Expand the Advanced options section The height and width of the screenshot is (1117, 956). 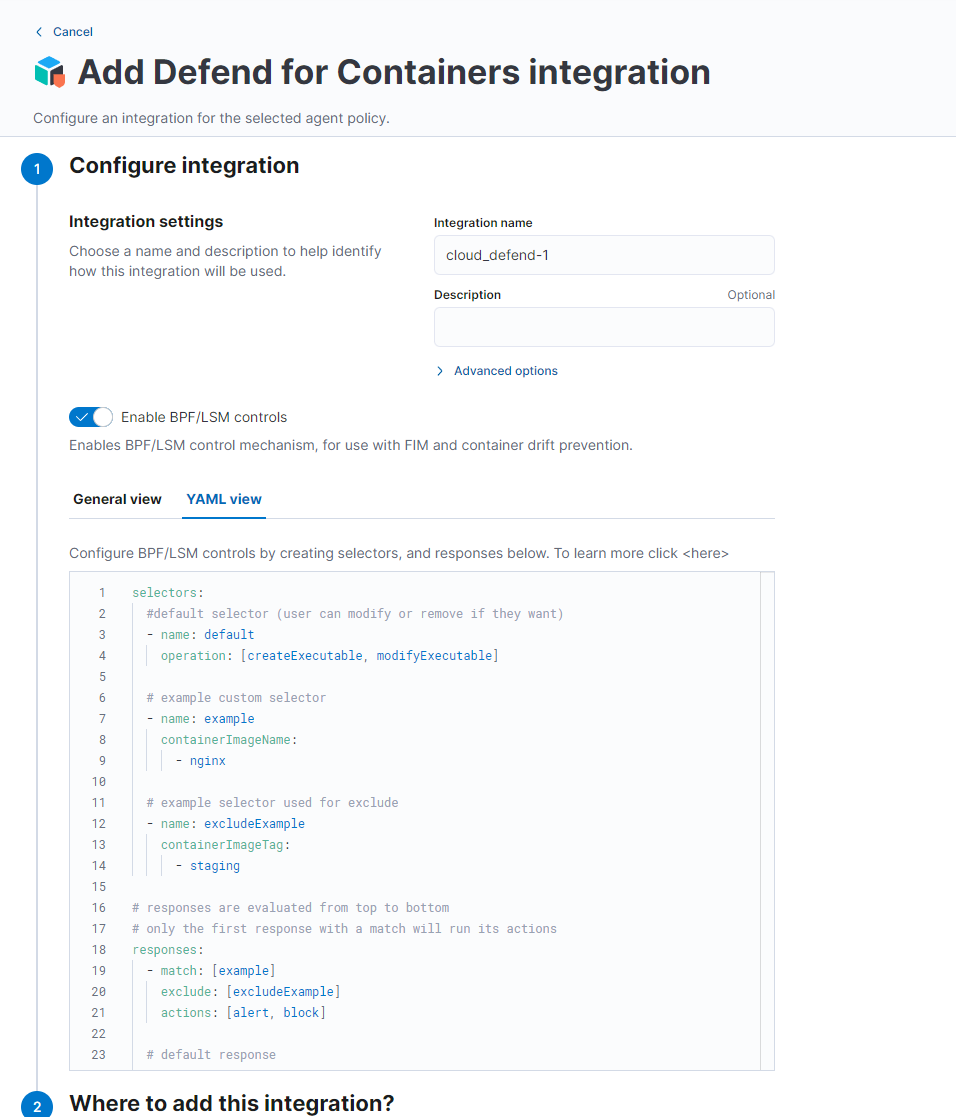pyautogui.click(x=506, y=370)
